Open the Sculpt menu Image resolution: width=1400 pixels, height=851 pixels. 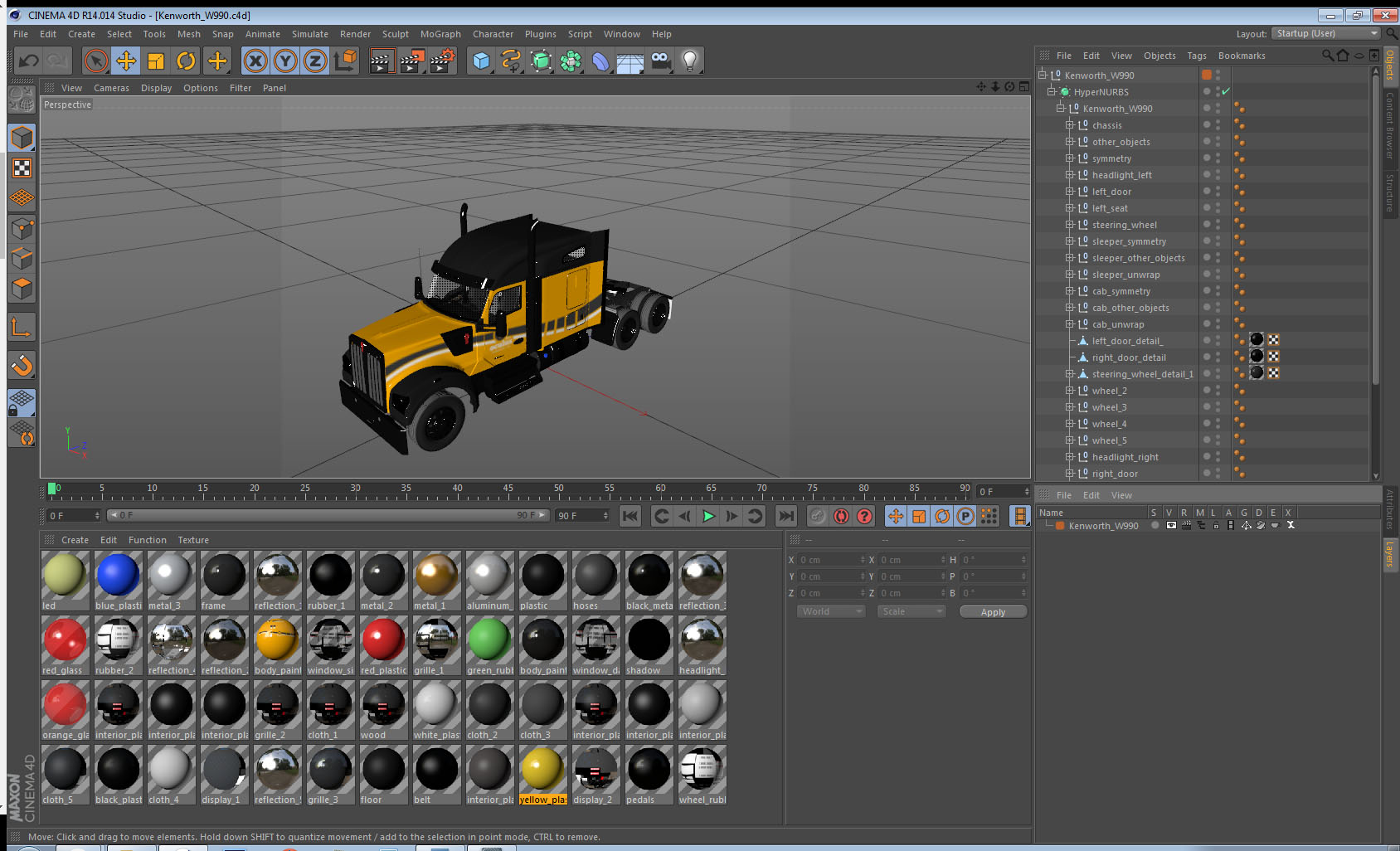[396, 34]
